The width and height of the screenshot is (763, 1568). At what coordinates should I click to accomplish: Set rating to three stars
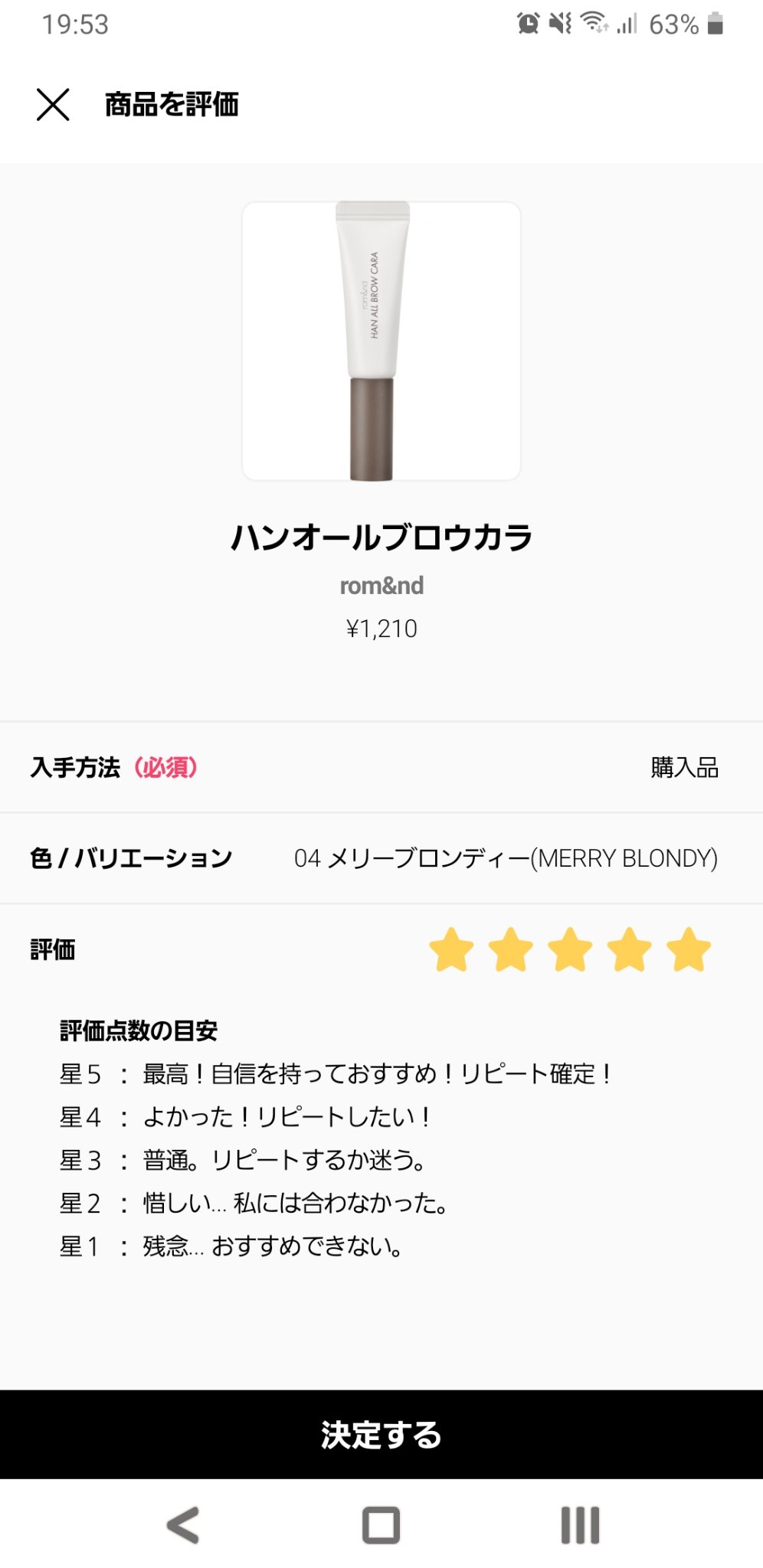[570, 949]
